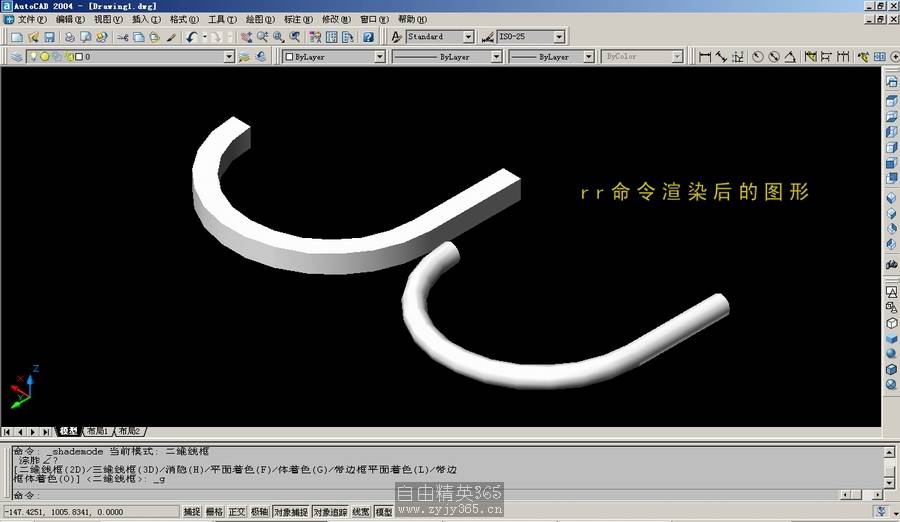Toggle 线宽 lineweight display in status bar
Screen dimensions: 900x522
pyautogui.click(x=361, y=512)
